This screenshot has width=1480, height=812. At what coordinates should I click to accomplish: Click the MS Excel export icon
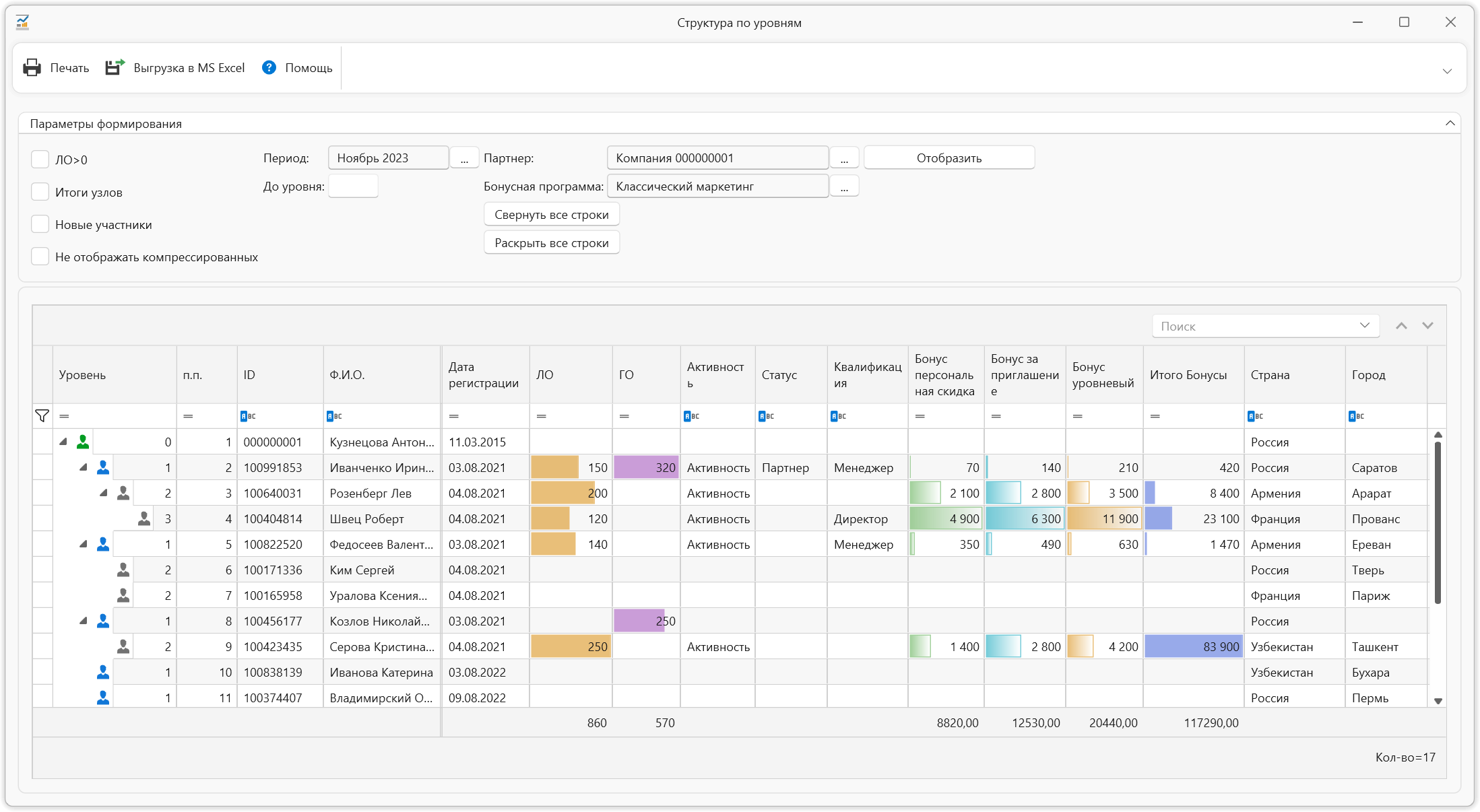pyautogui.click(x=115, y=67)
